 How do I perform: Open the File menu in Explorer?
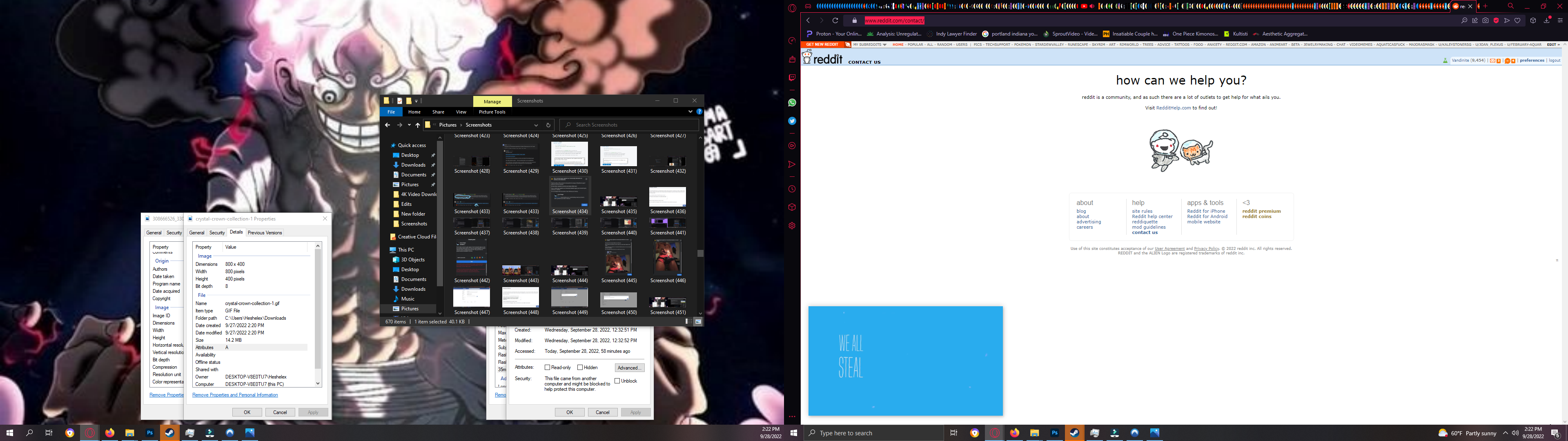pos(392,112)
